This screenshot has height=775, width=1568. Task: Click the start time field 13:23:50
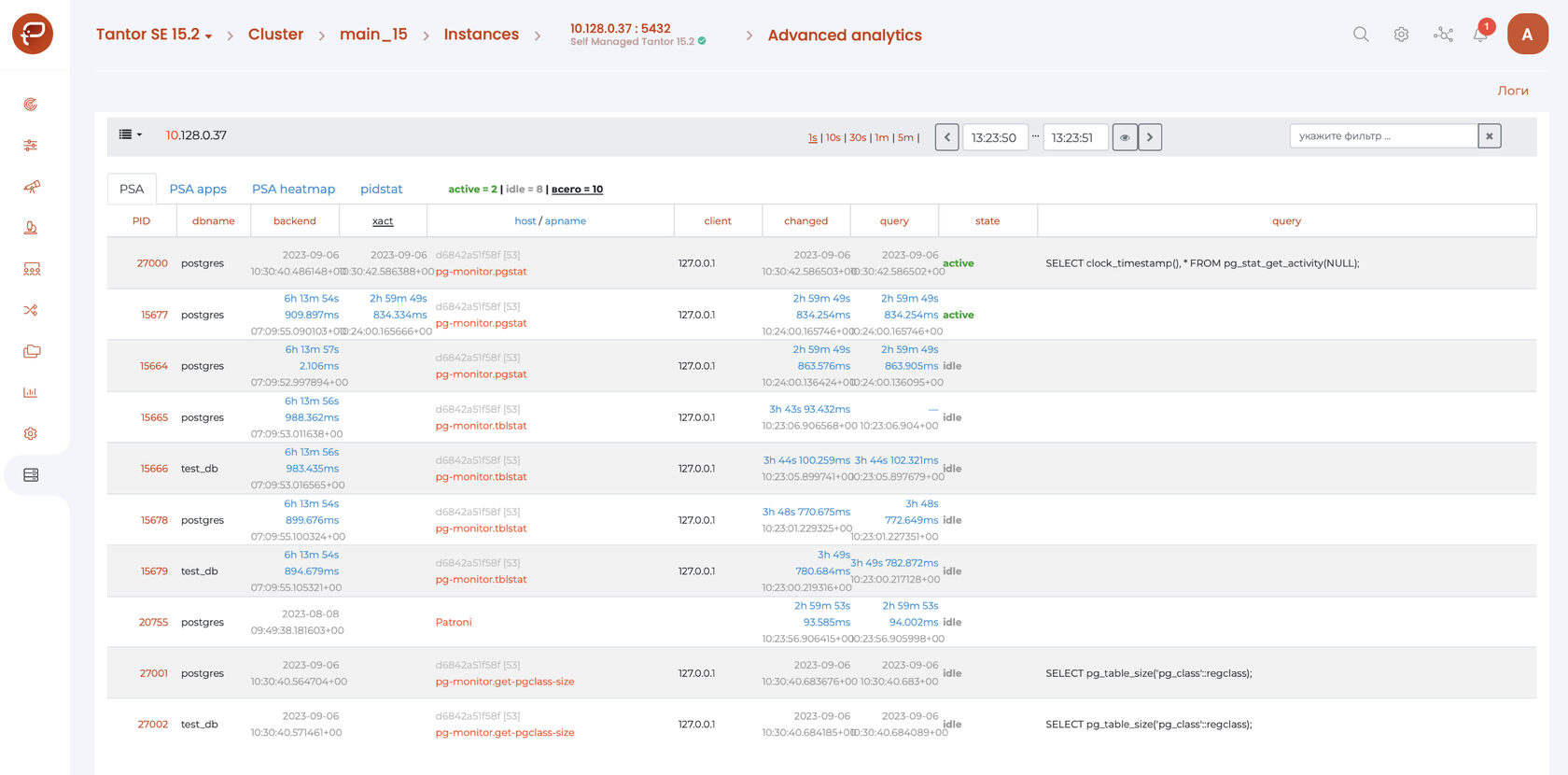tap(994, 137)
